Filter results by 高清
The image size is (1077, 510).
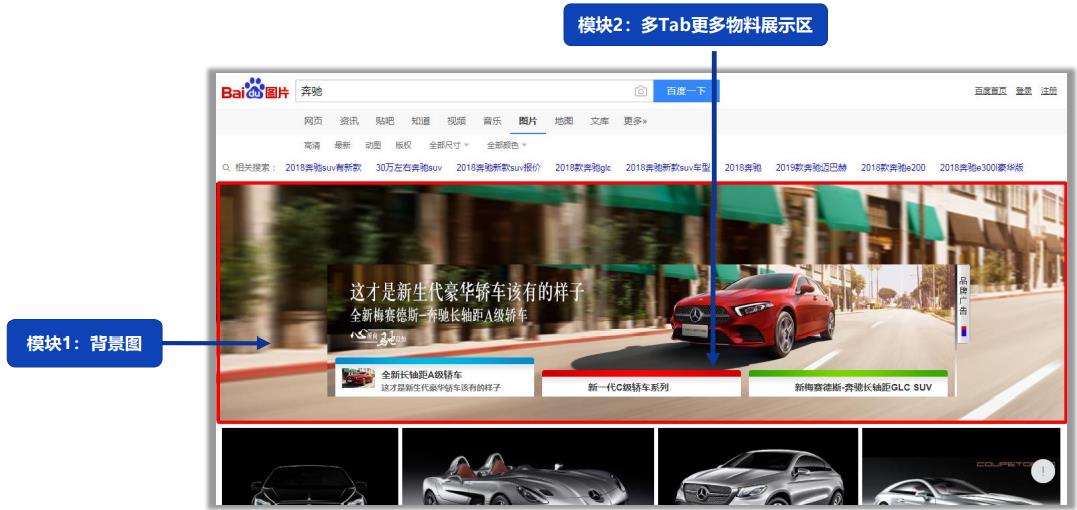[x=312, y=145]
